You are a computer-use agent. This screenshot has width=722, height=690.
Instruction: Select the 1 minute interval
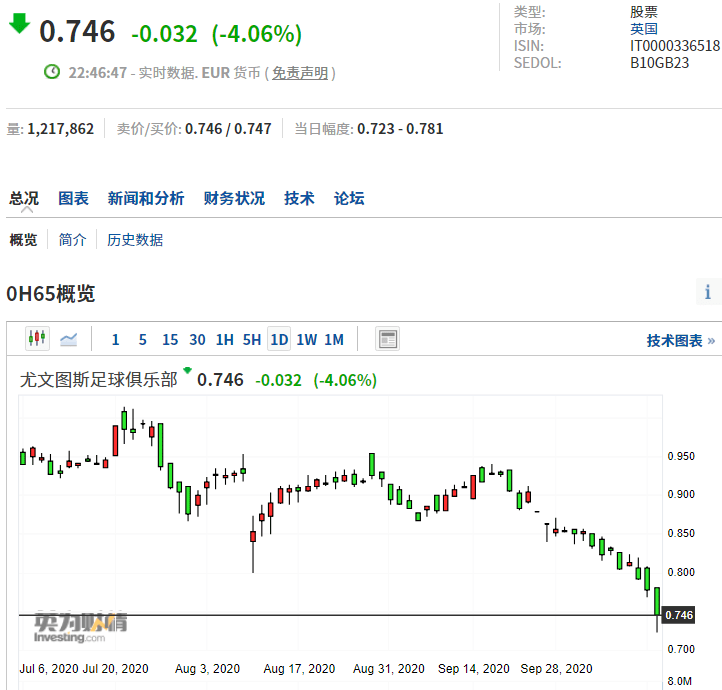(x=116, y=340)
